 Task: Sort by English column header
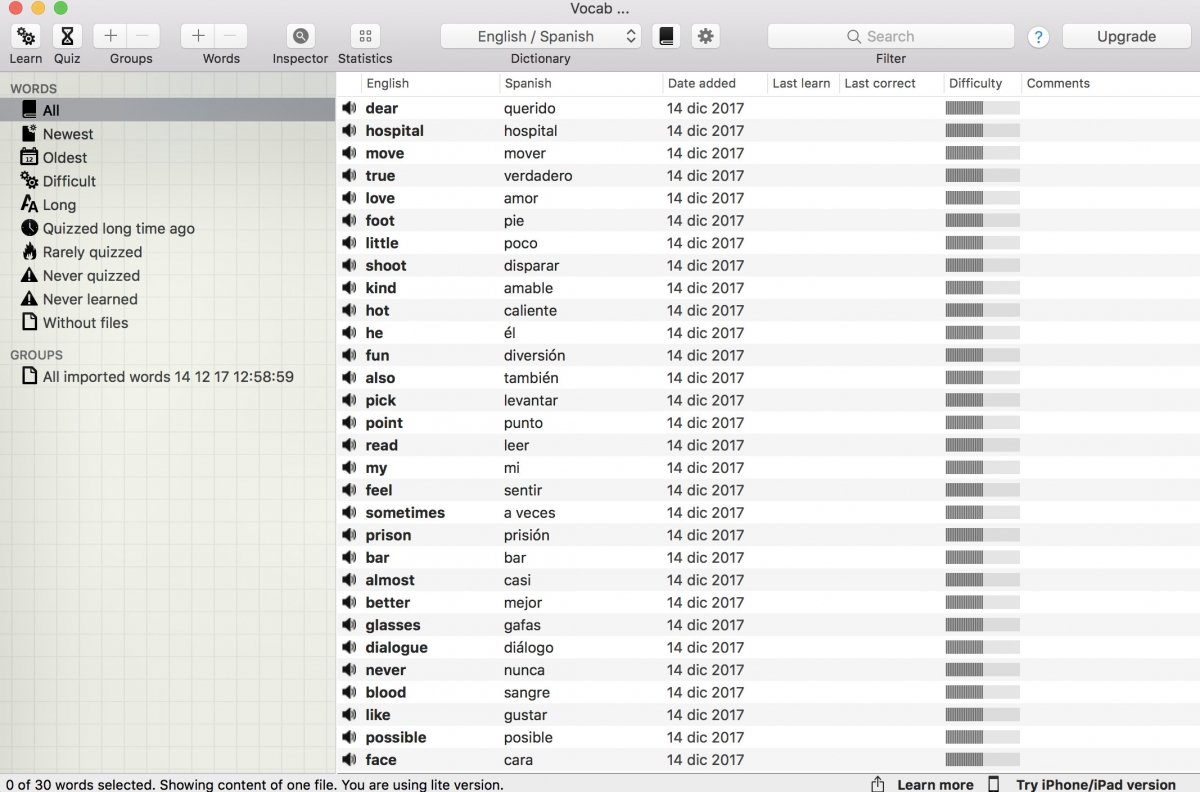(430, 83)
